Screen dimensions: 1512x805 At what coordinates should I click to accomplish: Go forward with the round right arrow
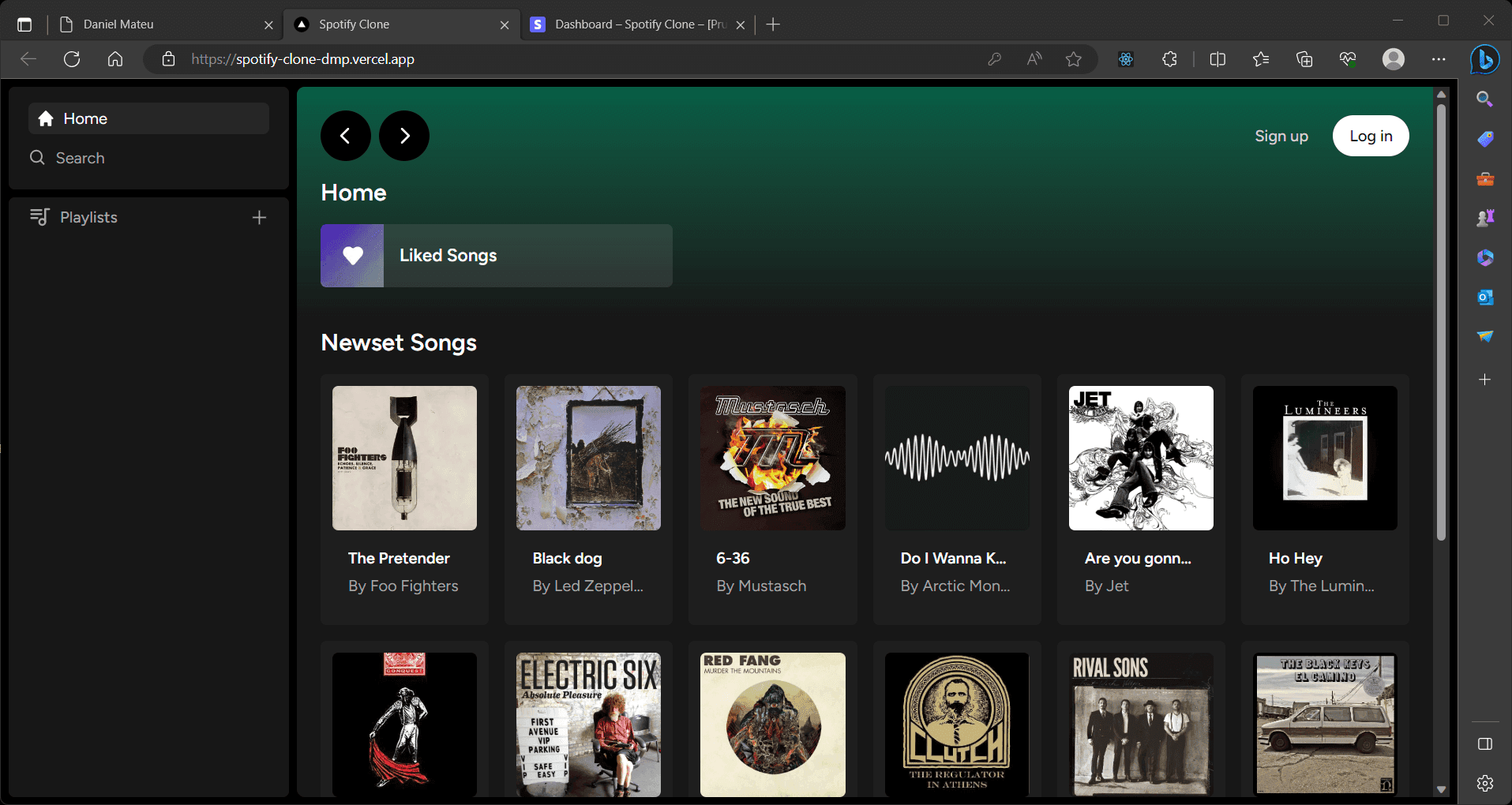point(404,136)
